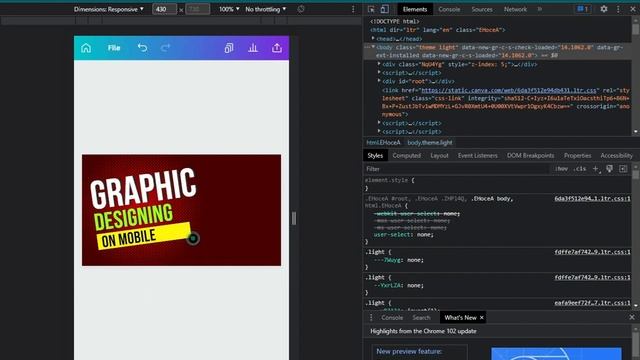This screenshot has width=640, height=360.
Task: Open New preview feature link
Action: click(409, 351)
